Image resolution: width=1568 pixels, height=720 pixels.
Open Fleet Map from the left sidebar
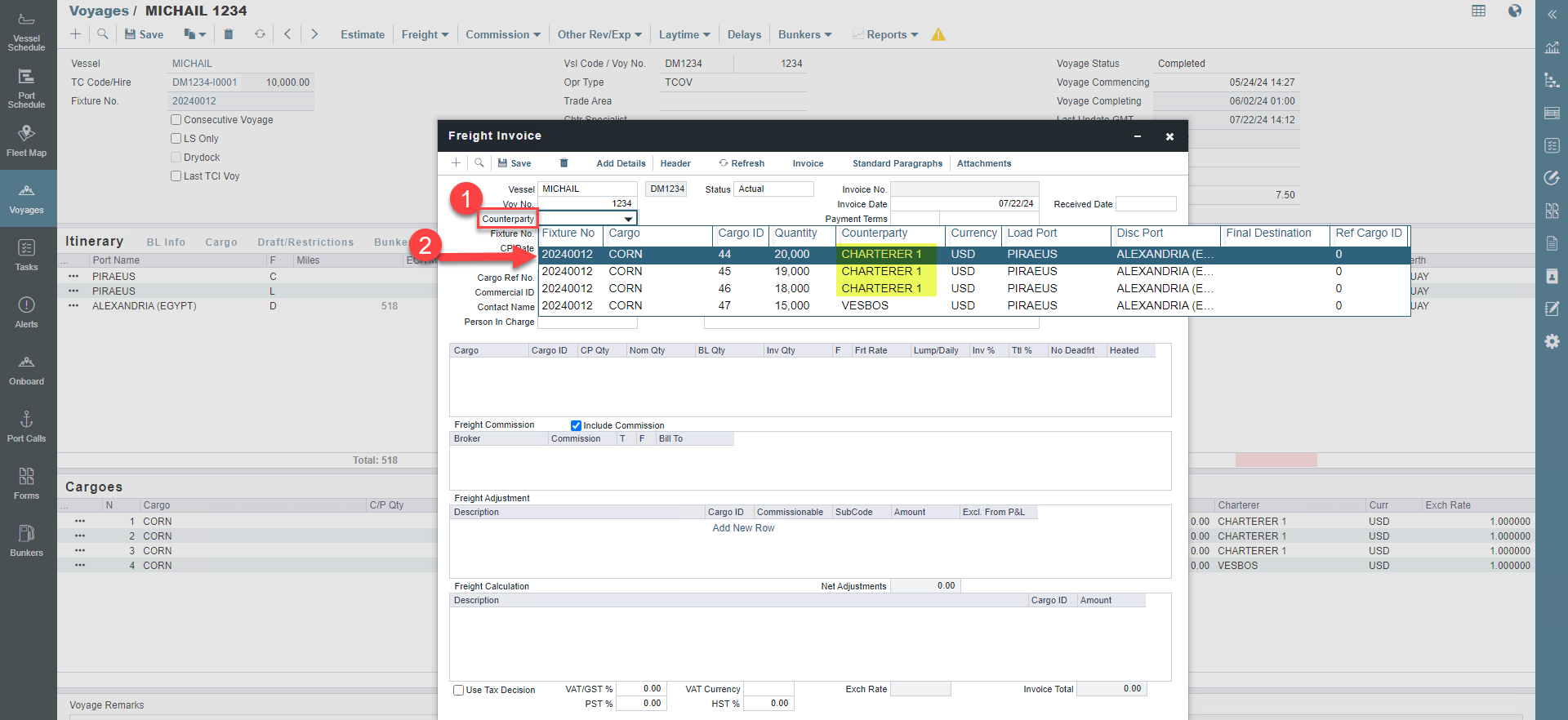coord(26,141)
